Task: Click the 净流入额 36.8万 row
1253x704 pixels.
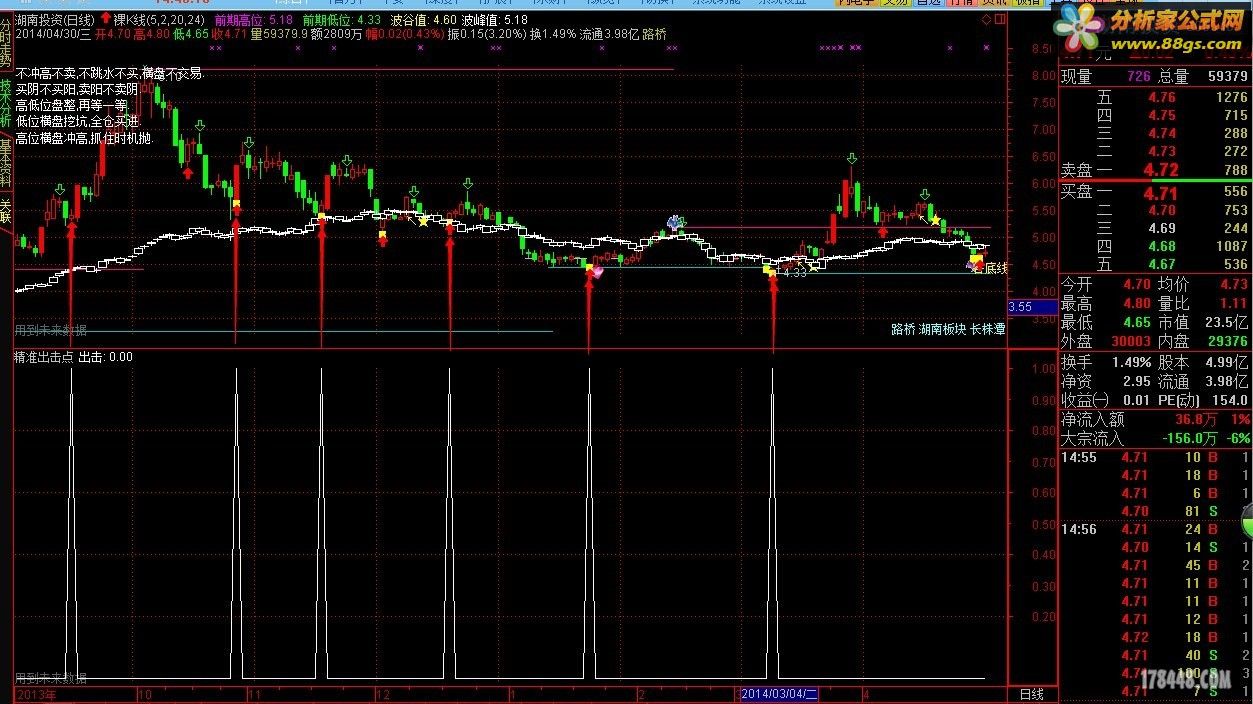Action: pos(1155,420)
